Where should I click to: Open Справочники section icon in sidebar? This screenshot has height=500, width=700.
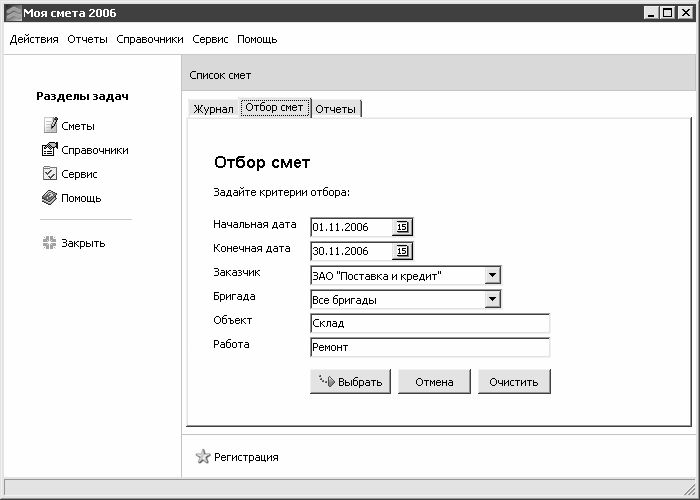pos(50,150)
